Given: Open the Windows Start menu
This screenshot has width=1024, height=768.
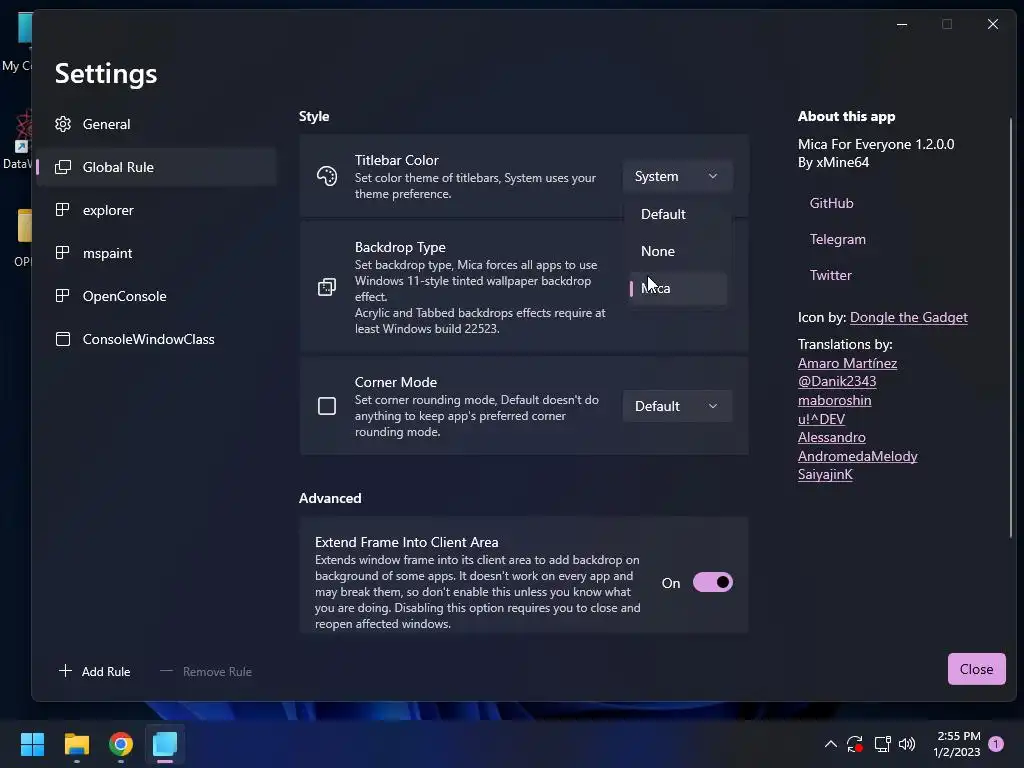Looking at the screenshot, I should 32,744.
